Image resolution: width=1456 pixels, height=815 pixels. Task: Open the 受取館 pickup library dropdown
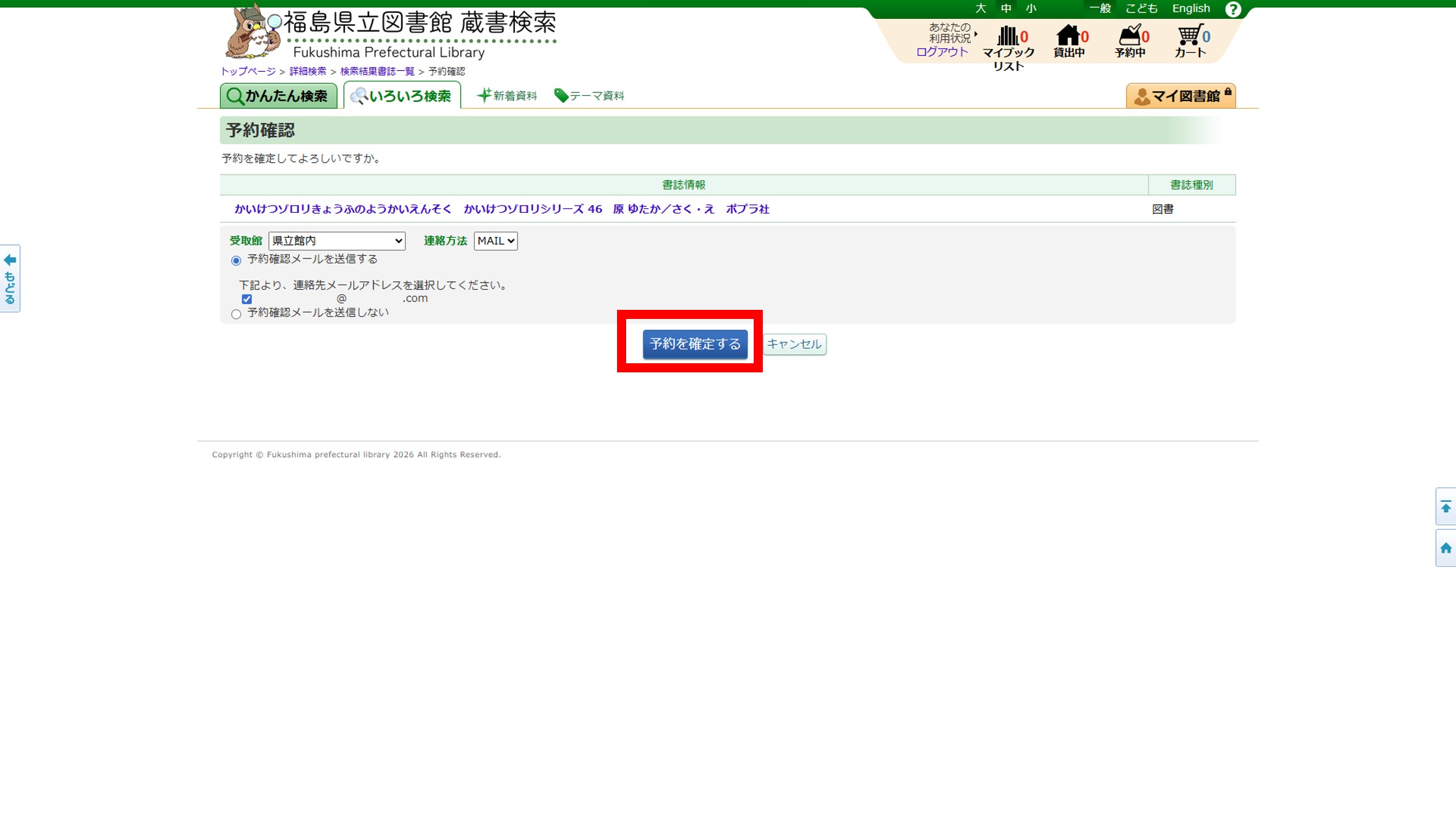[x=337, y=241]
